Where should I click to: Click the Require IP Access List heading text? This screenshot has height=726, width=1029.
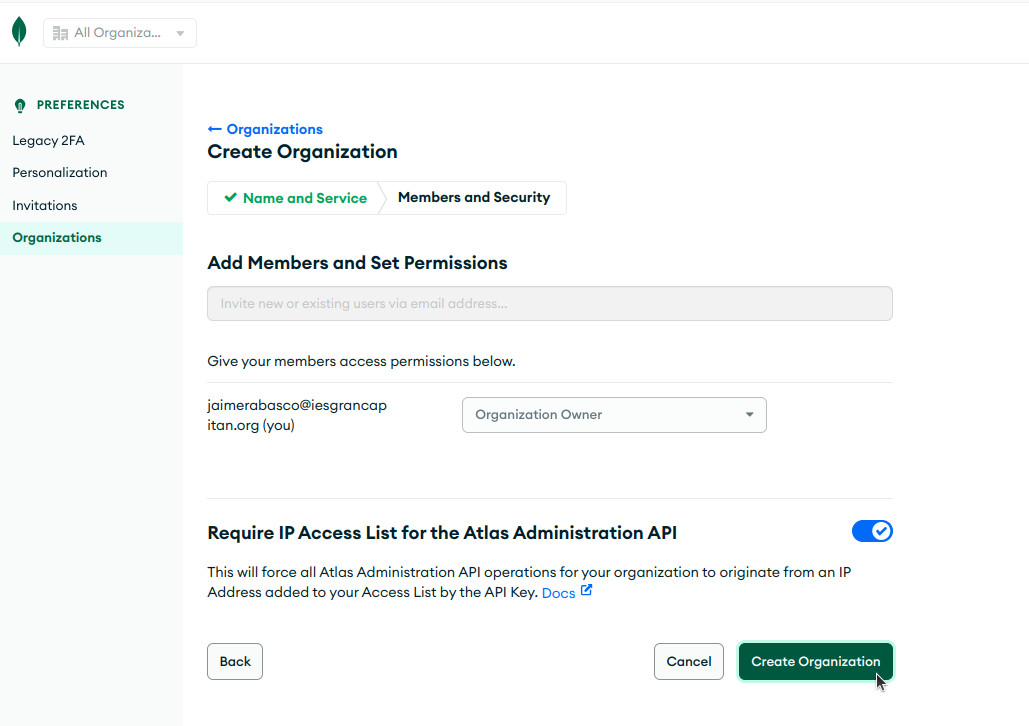(442, 532)
